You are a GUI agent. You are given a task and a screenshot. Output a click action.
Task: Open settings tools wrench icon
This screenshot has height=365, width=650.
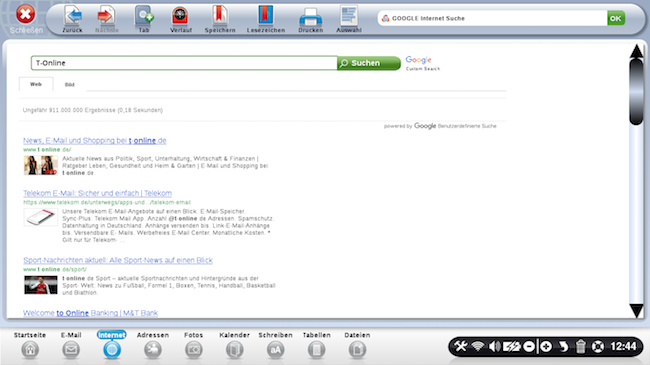[460, 346]
